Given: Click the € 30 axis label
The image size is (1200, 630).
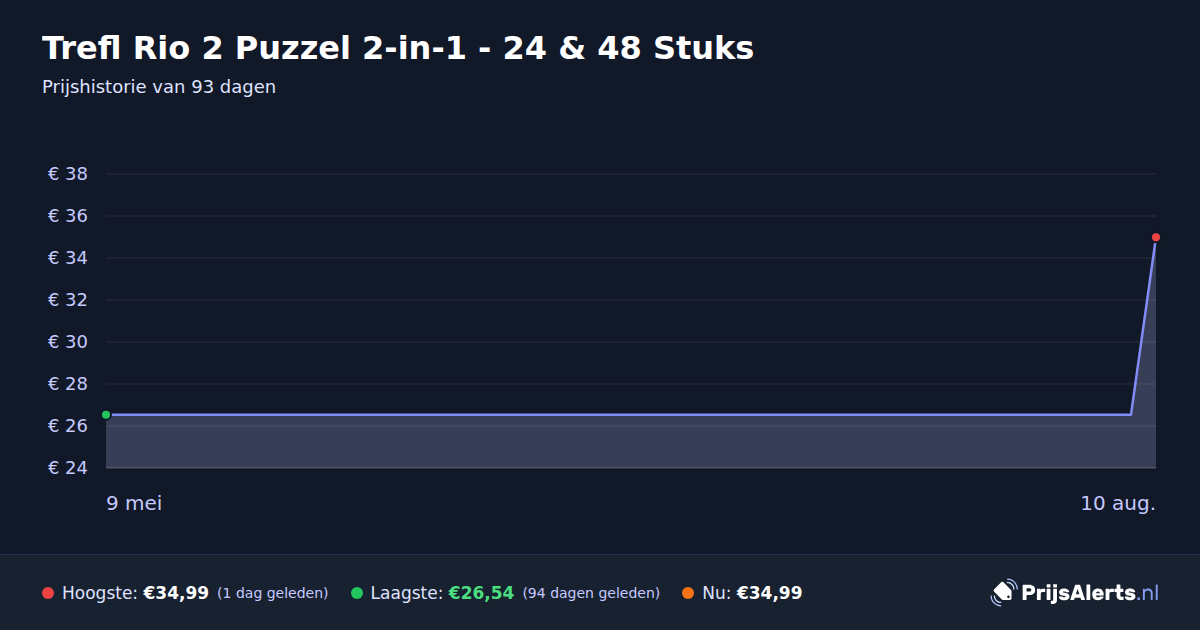Looking at the screenshot, I should (x=68, y=342).
